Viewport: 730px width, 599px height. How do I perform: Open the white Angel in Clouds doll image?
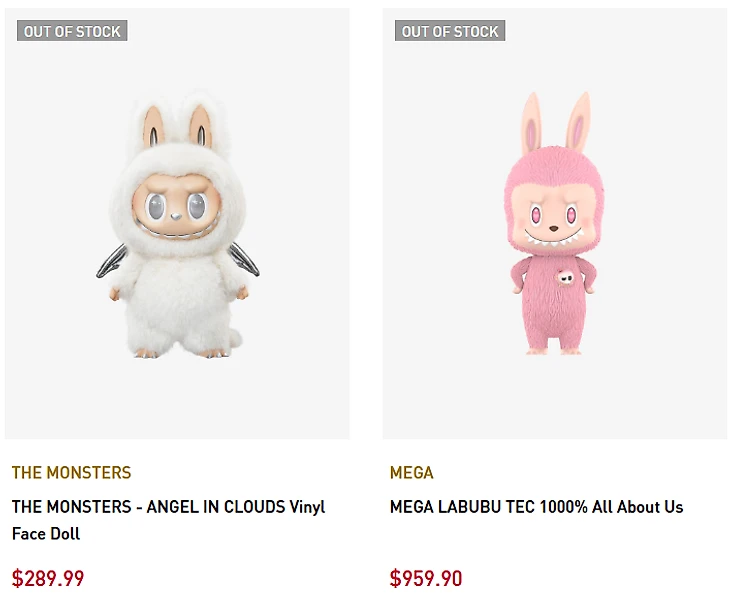click(x=177, y=225)
